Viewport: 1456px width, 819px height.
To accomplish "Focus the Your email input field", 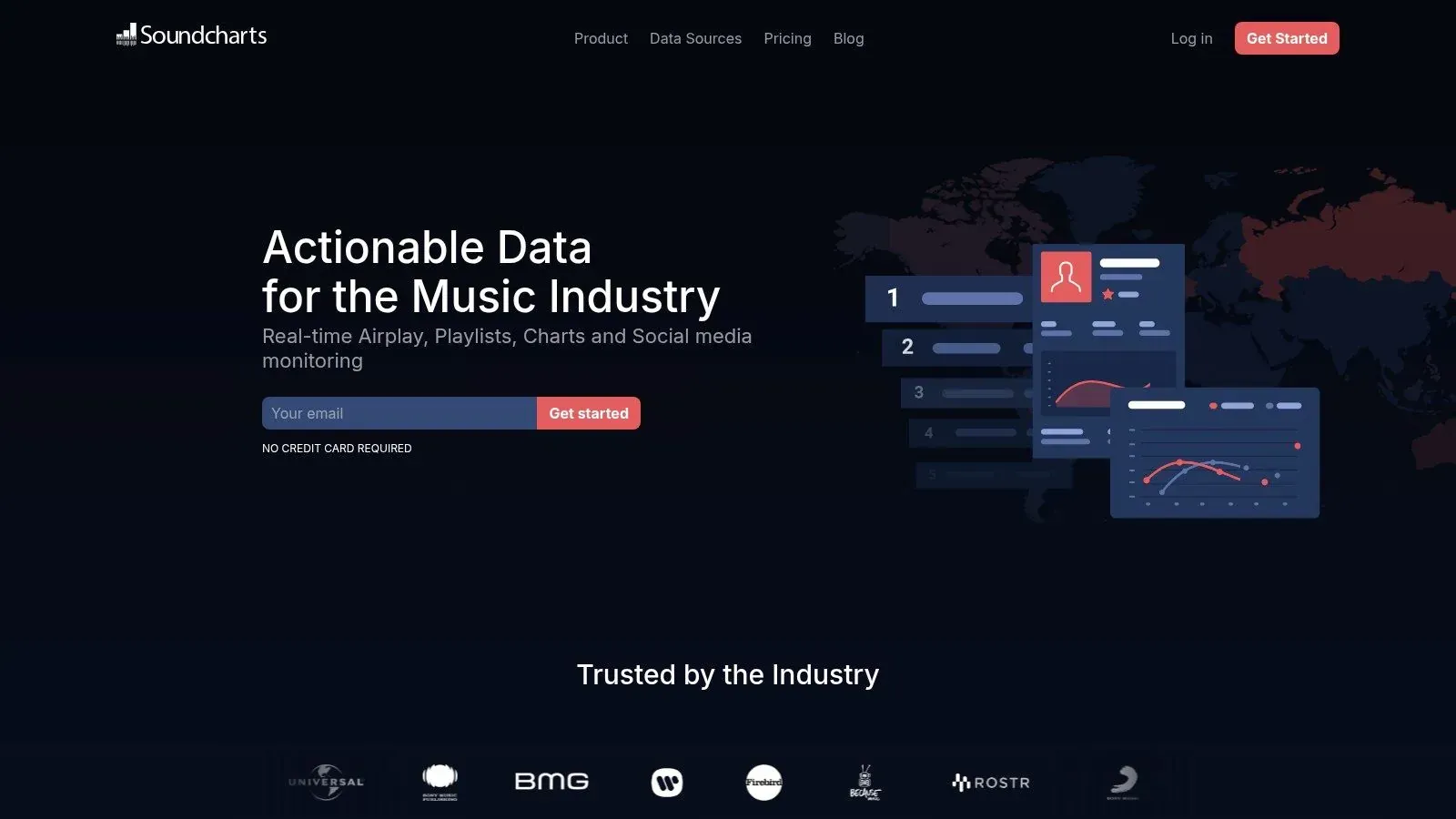I will click(399, 413).
